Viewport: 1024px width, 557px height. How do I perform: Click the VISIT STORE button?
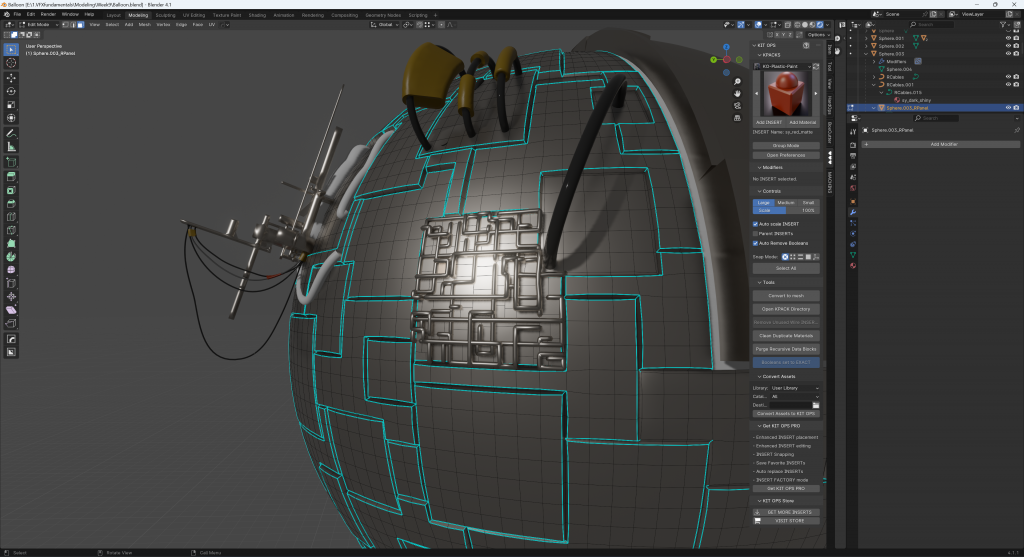pos(786,521)
